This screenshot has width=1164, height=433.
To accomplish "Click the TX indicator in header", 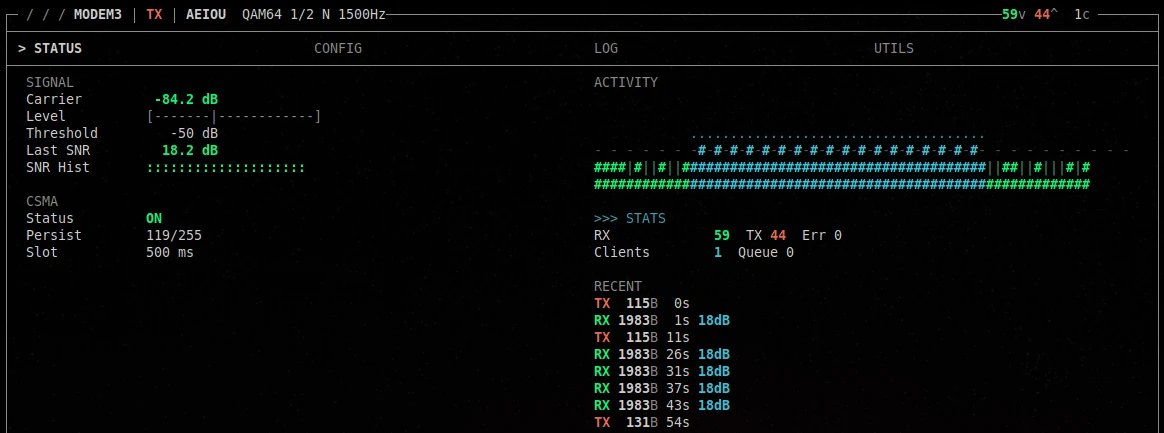I will tap(154, 15).
